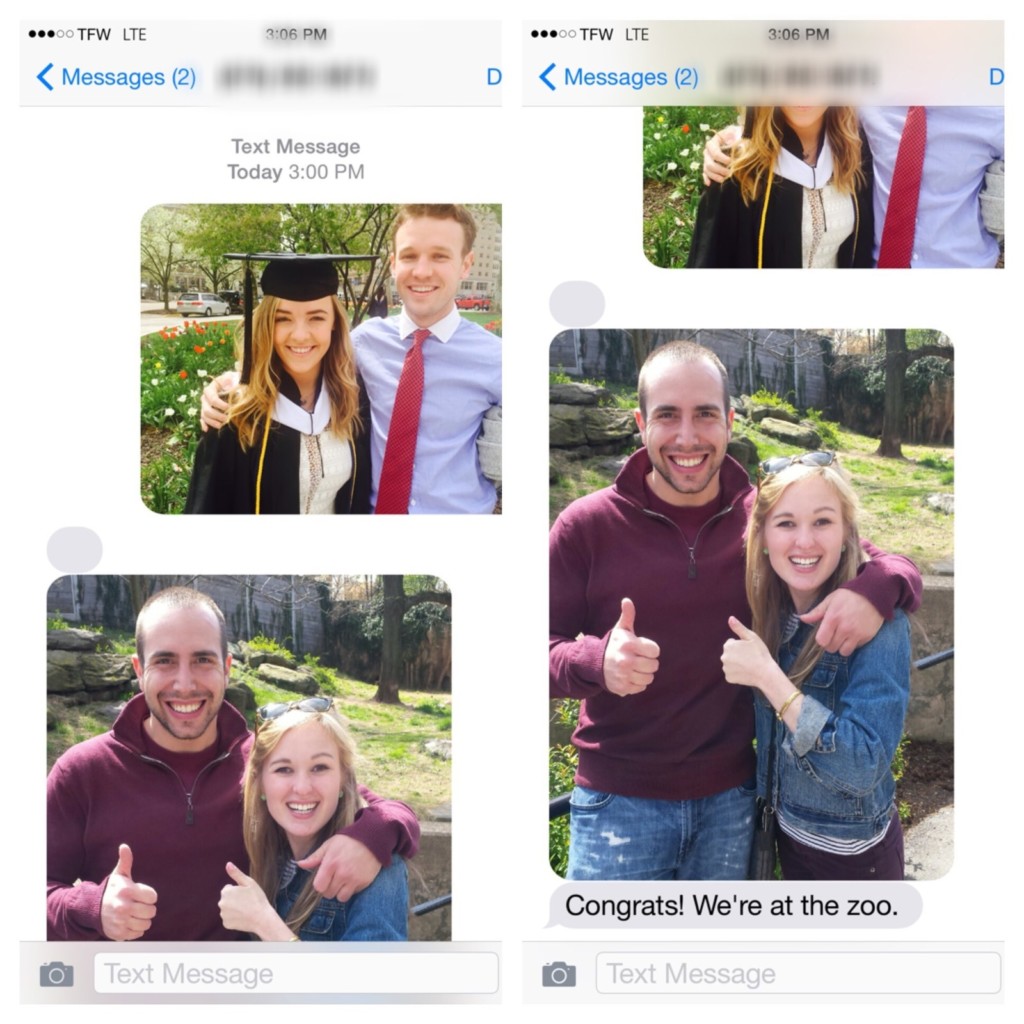Focus the Text Message field in left screenshot
1024x1024 pixels.
[x=296, y=973]
